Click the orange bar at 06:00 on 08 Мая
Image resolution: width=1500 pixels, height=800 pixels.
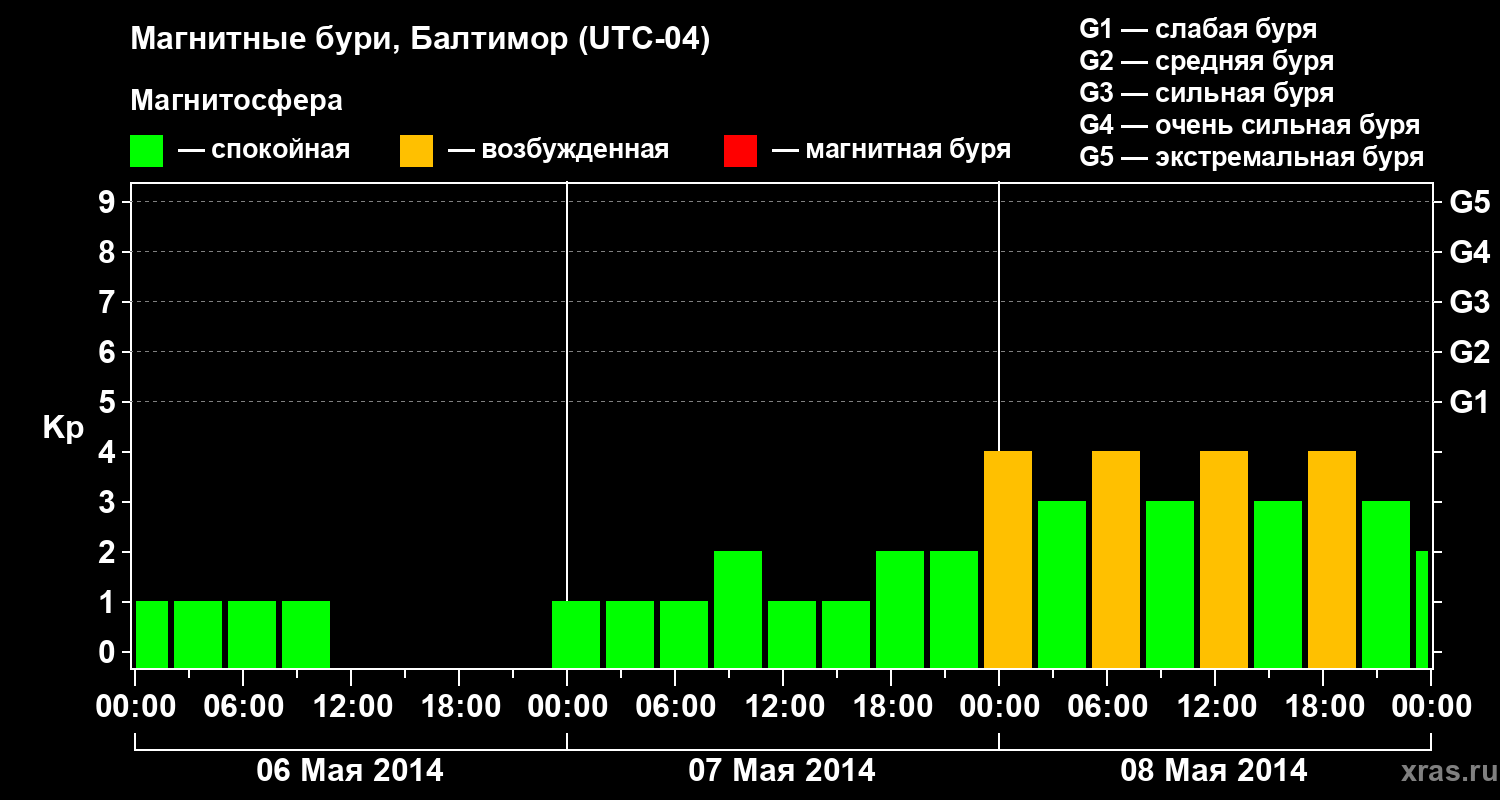(x=1116, y=559)
